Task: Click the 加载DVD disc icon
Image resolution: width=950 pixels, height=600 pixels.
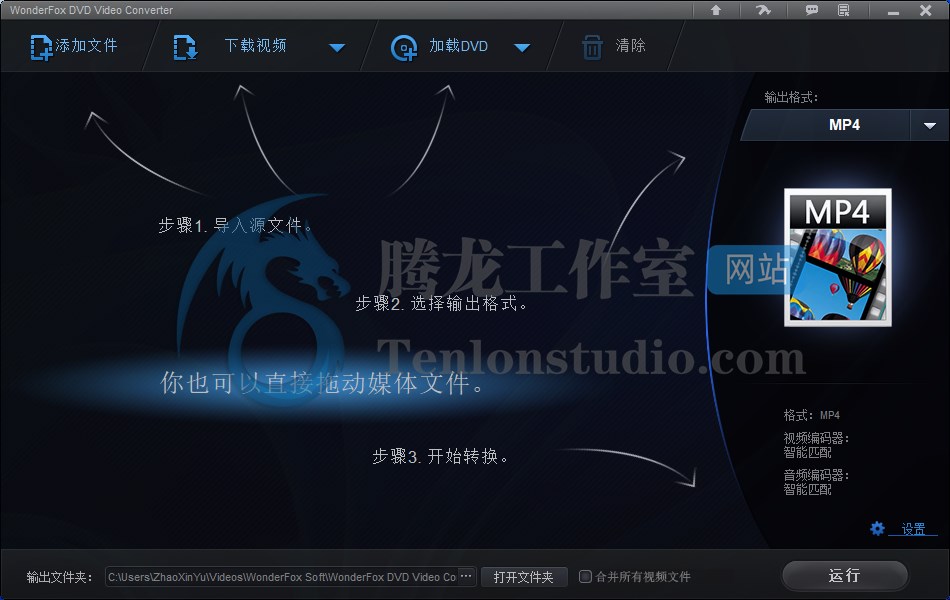Action: [x=404, y=48]
